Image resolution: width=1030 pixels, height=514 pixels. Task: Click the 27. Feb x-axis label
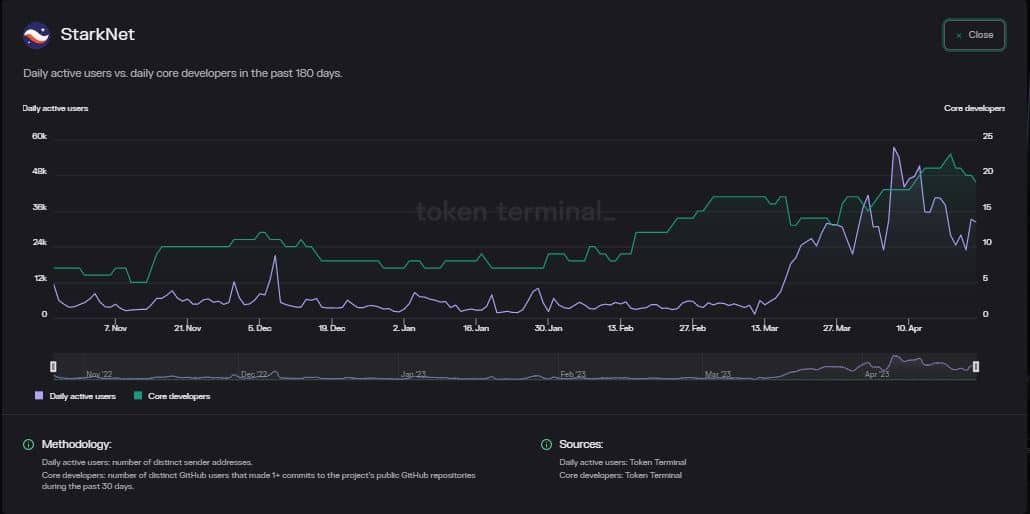coord(692,327)
